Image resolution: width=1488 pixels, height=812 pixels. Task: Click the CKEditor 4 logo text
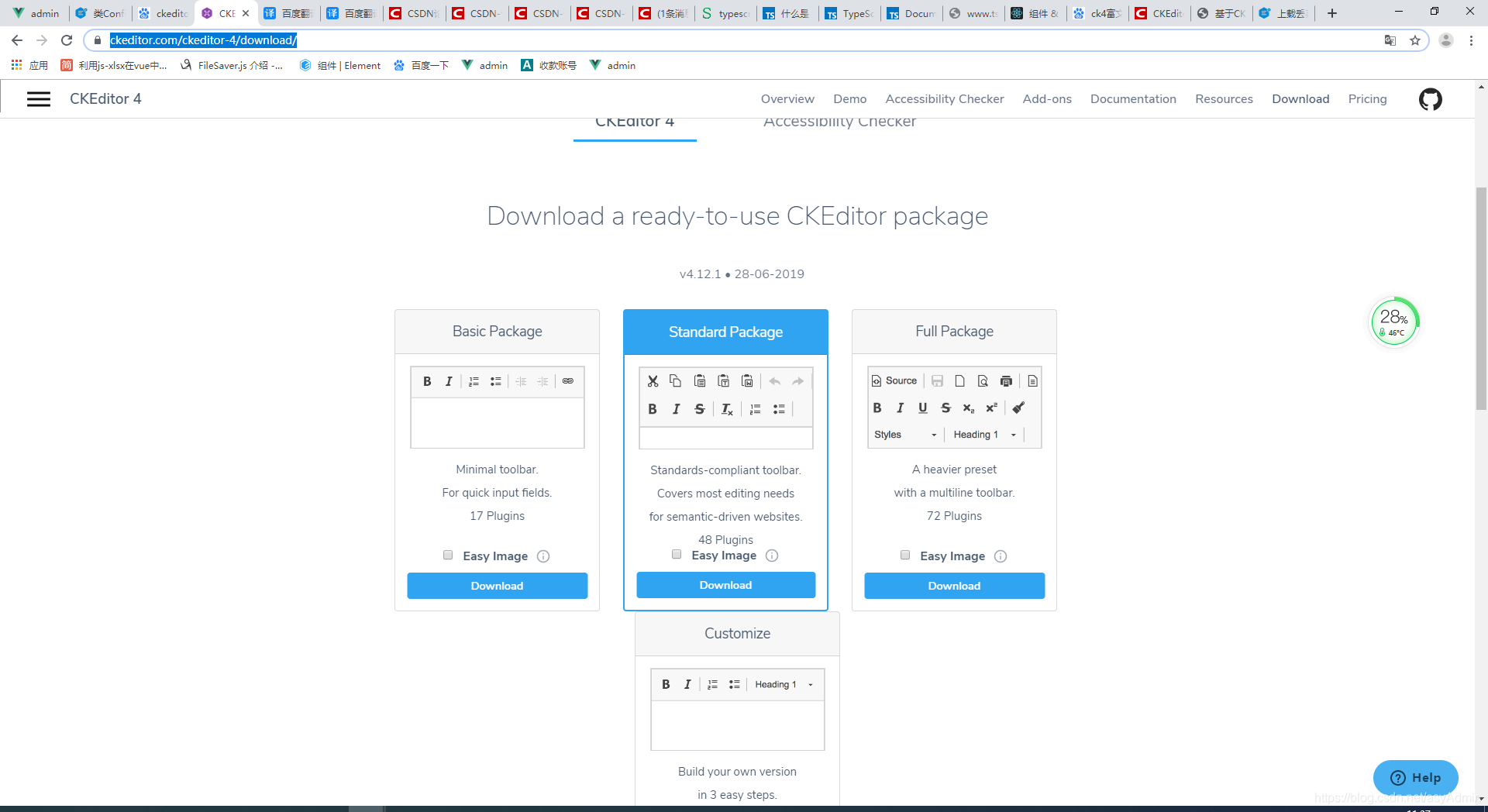pos(105,99)
